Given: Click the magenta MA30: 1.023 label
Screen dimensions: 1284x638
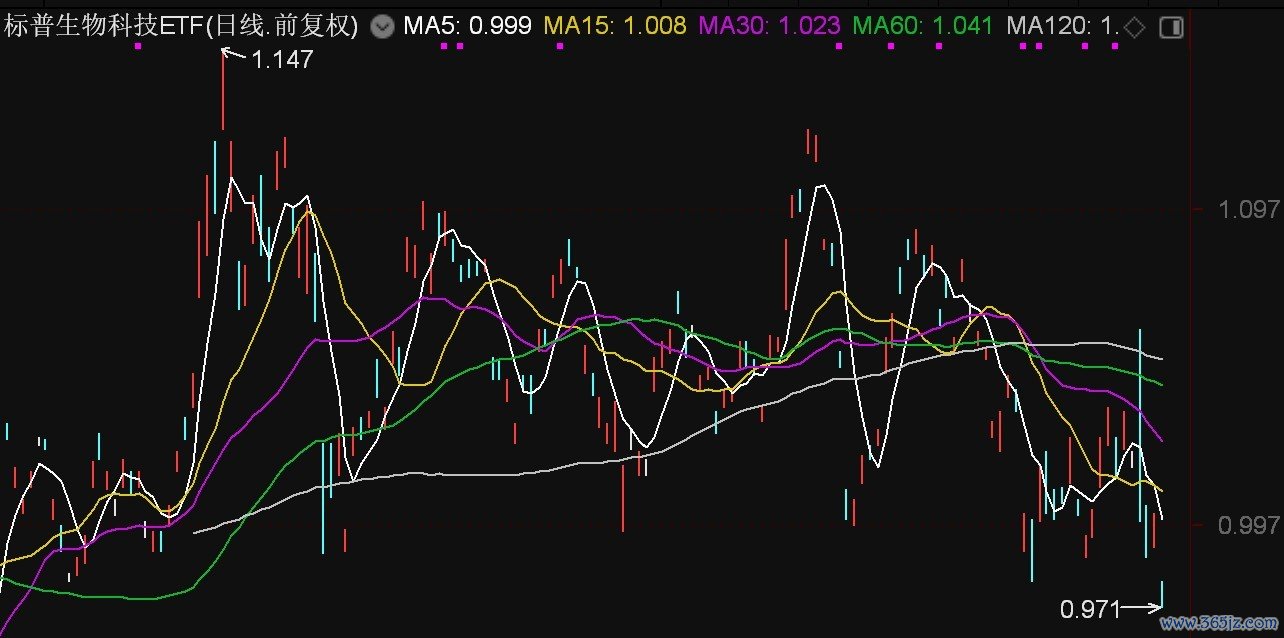Looking at the screenshot, I should click(x=769, y=27).
